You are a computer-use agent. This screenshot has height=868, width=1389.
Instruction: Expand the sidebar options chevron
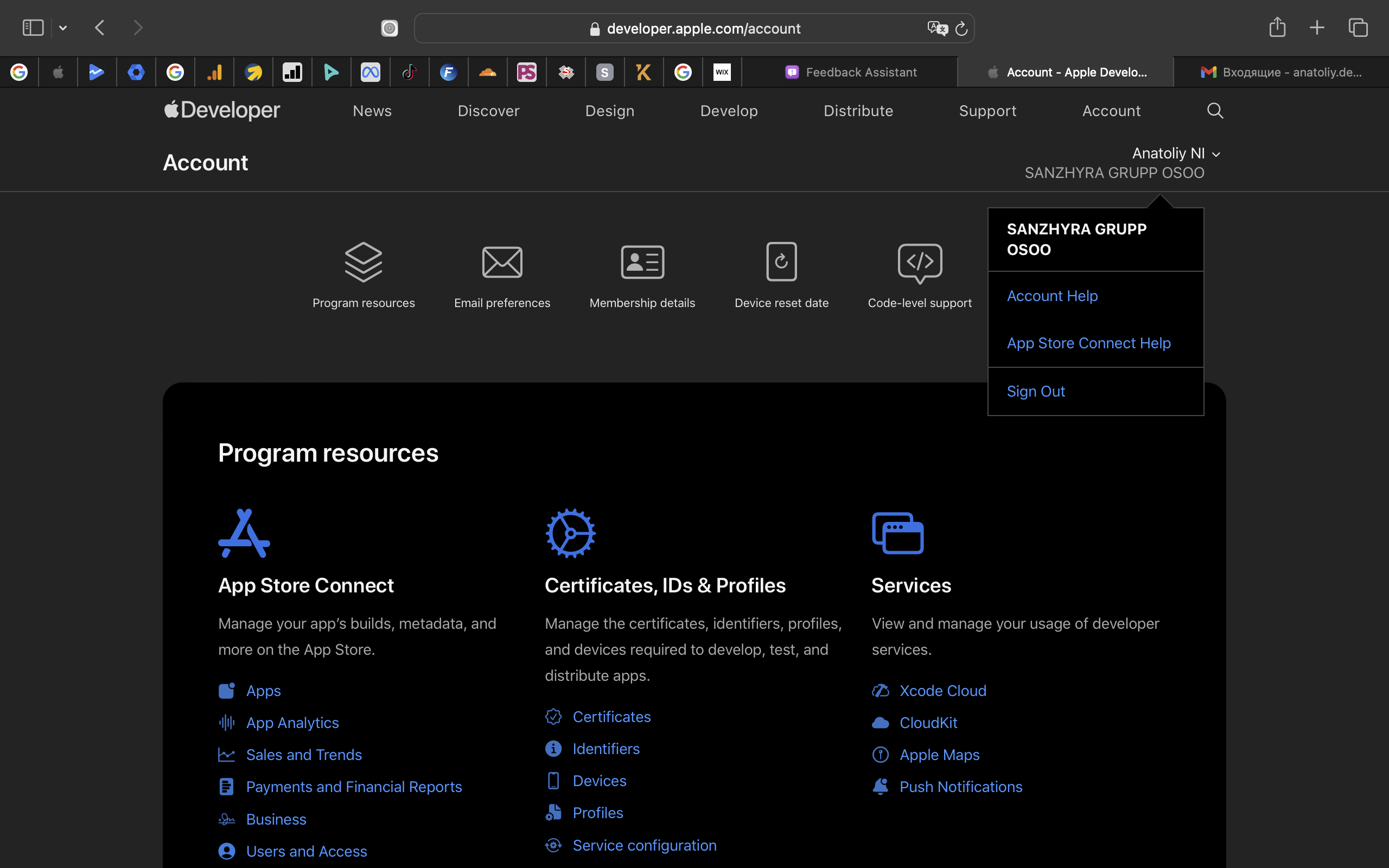pos(63,28)
